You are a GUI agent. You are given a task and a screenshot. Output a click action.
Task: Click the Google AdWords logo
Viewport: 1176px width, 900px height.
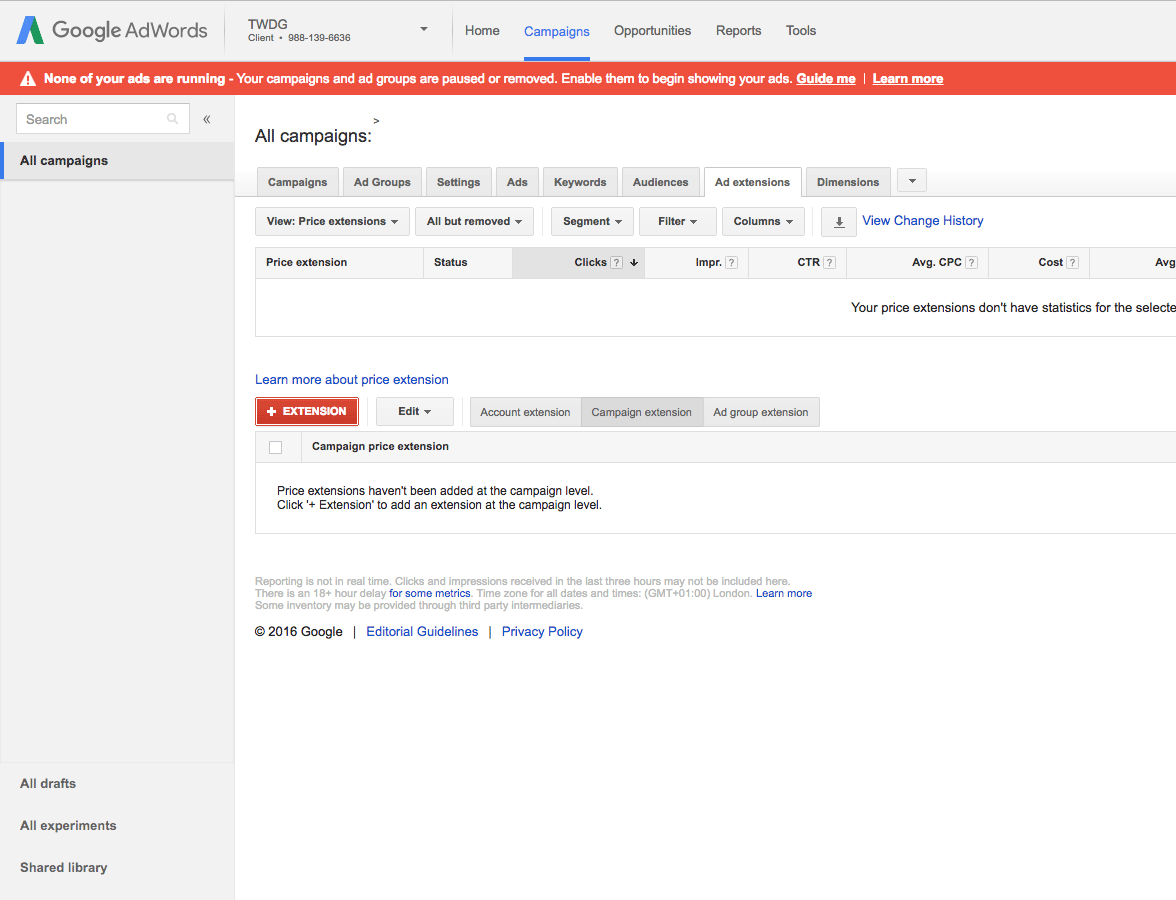coord(112,30)
